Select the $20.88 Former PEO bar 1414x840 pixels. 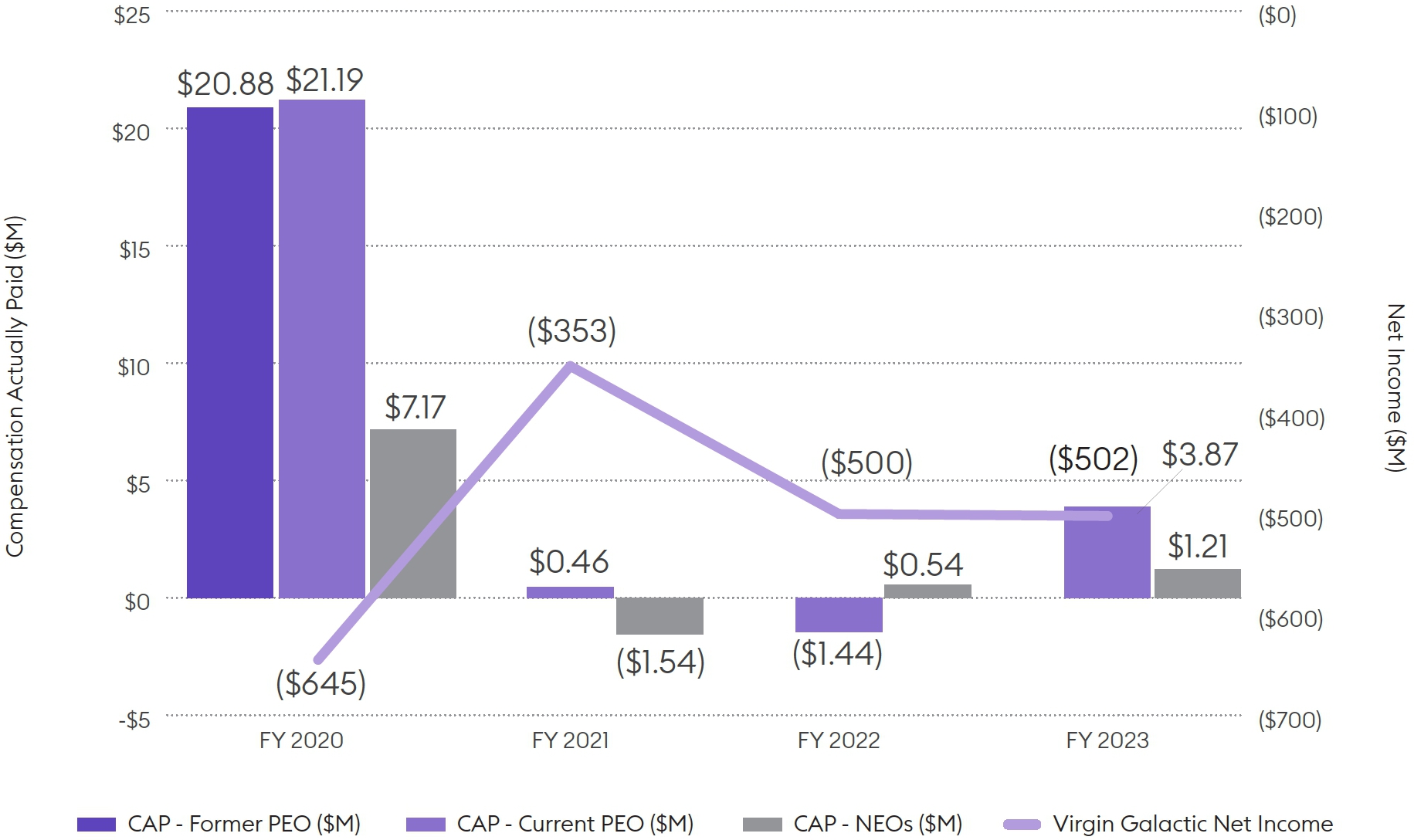click(x=230, y=352)
